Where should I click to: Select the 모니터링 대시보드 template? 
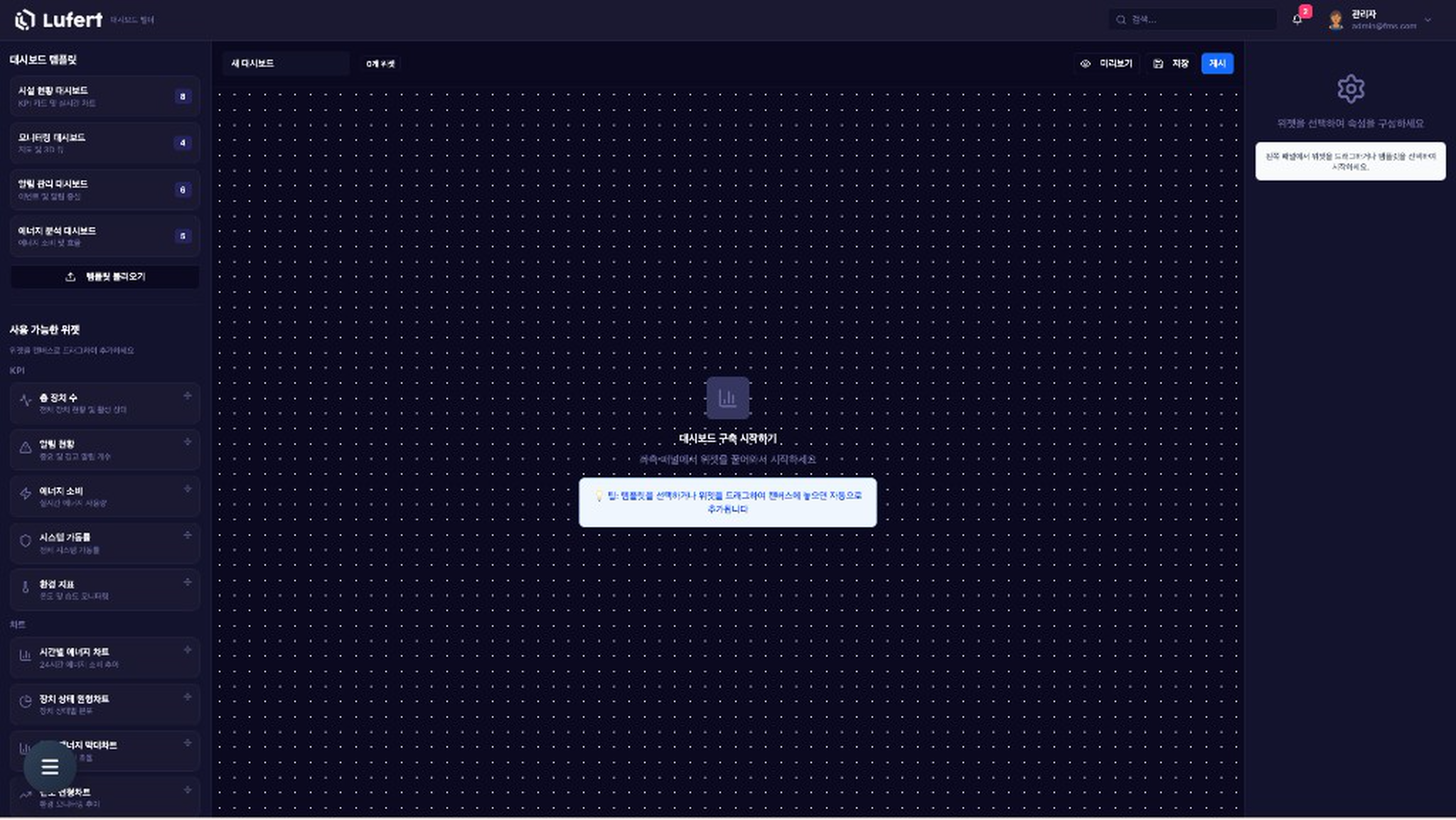(x=105, y=143)
